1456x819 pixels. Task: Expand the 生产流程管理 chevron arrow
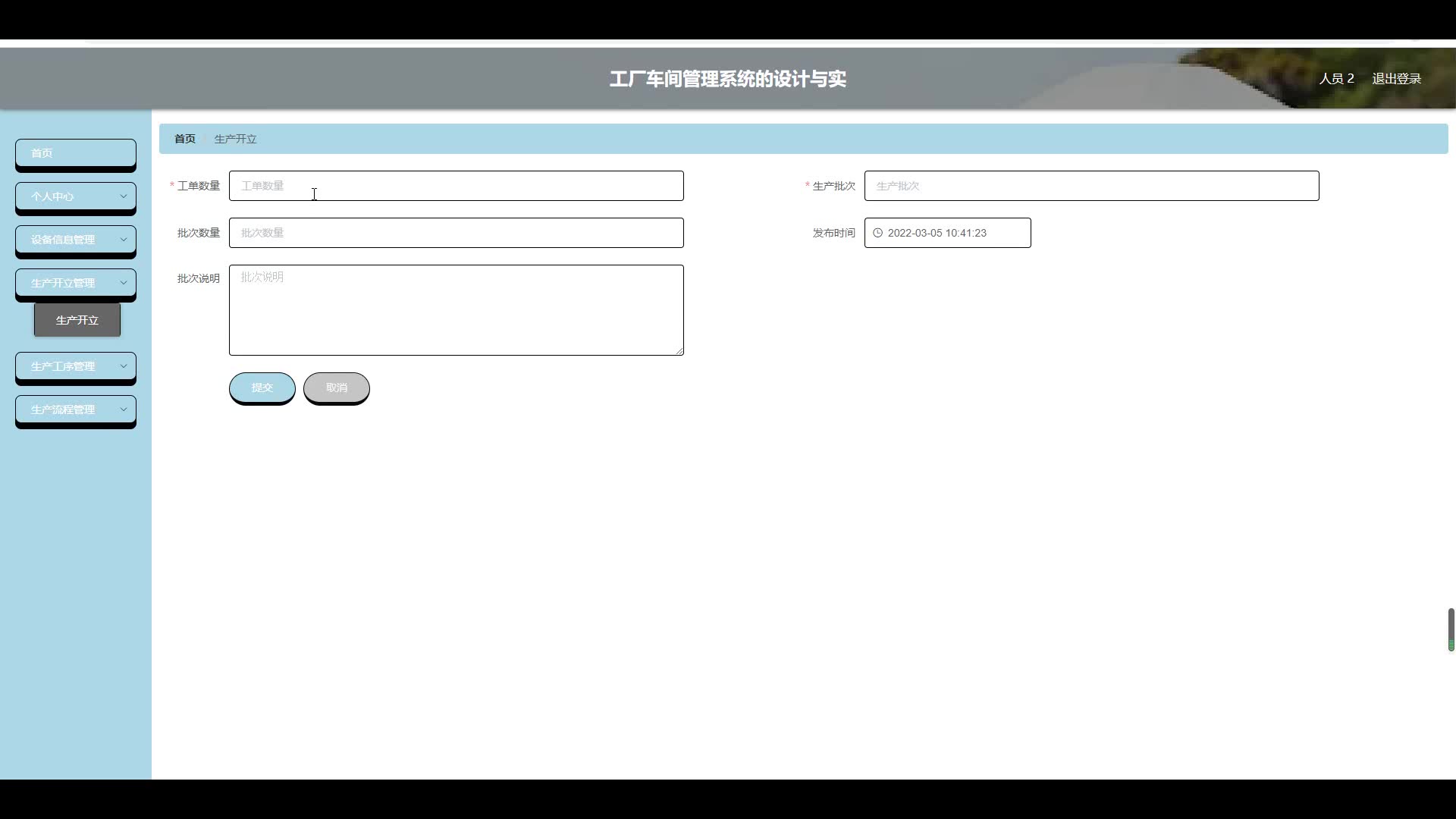point(124,409)
